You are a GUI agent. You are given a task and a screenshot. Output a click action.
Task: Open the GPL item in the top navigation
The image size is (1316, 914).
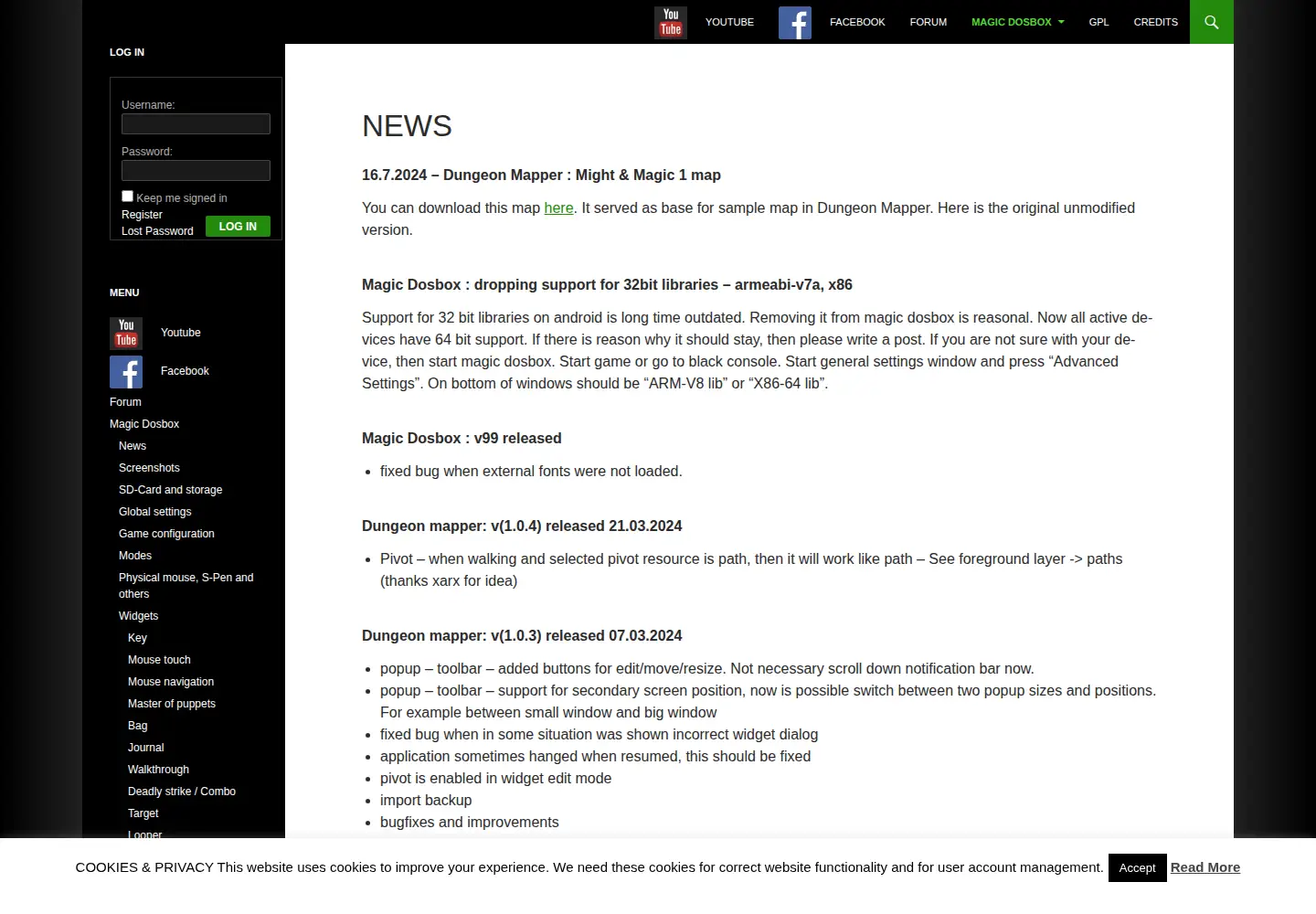point(1099,22)
